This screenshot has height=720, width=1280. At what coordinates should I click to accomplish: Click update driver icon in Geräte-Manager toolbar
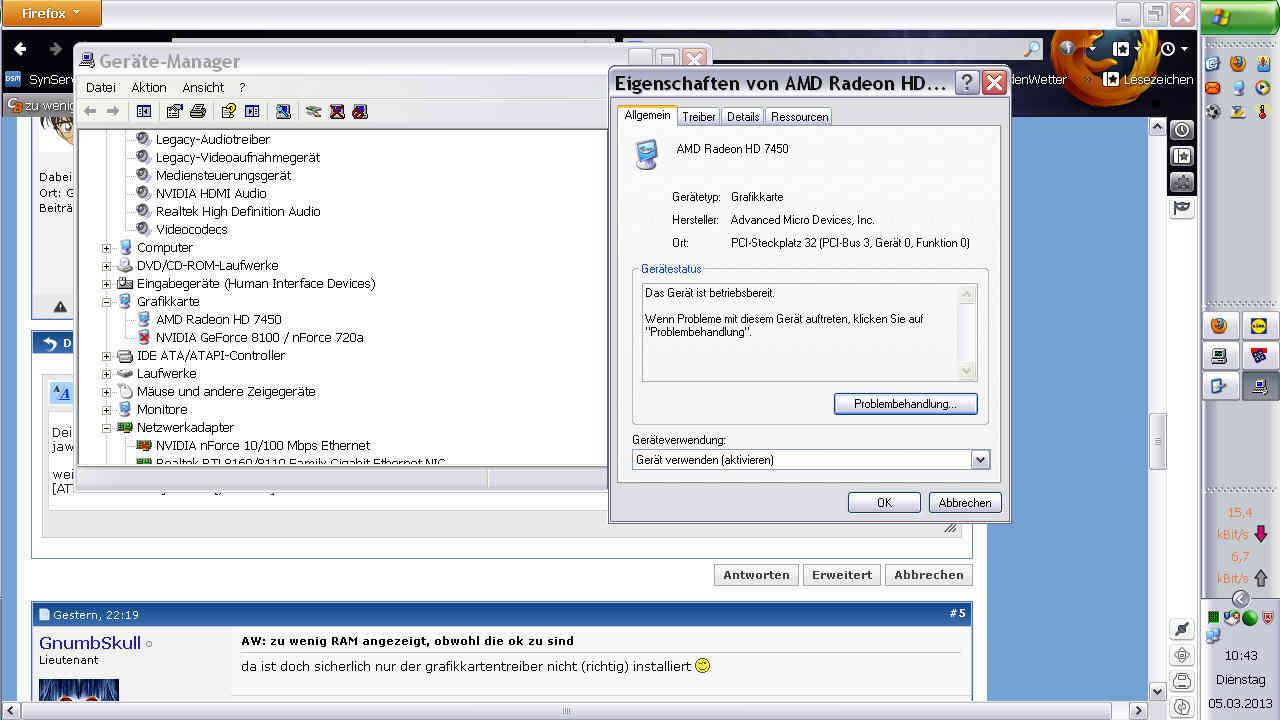point(313,111)
